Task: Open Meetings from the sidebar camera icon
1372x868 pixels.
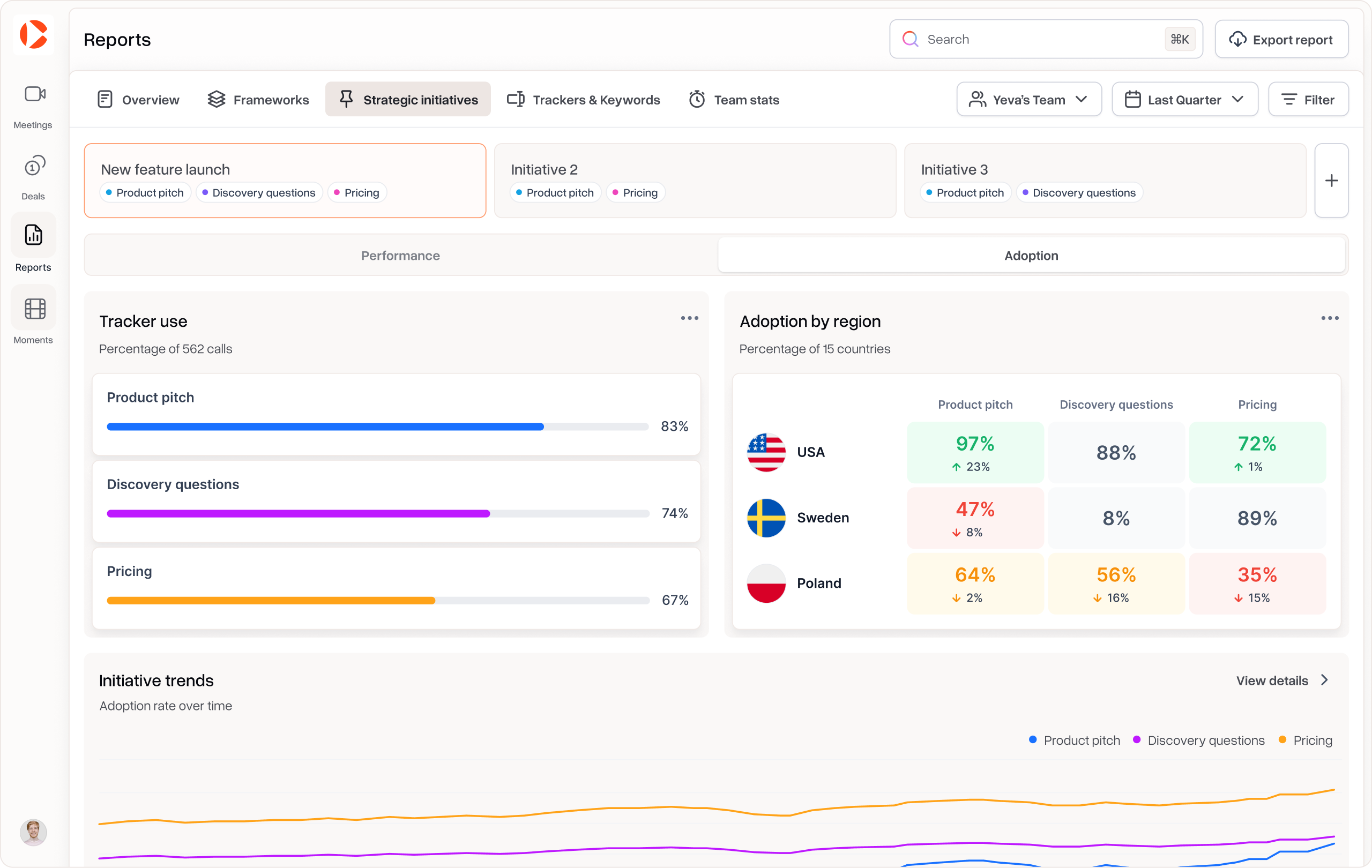Action: [x=34, y=94]
